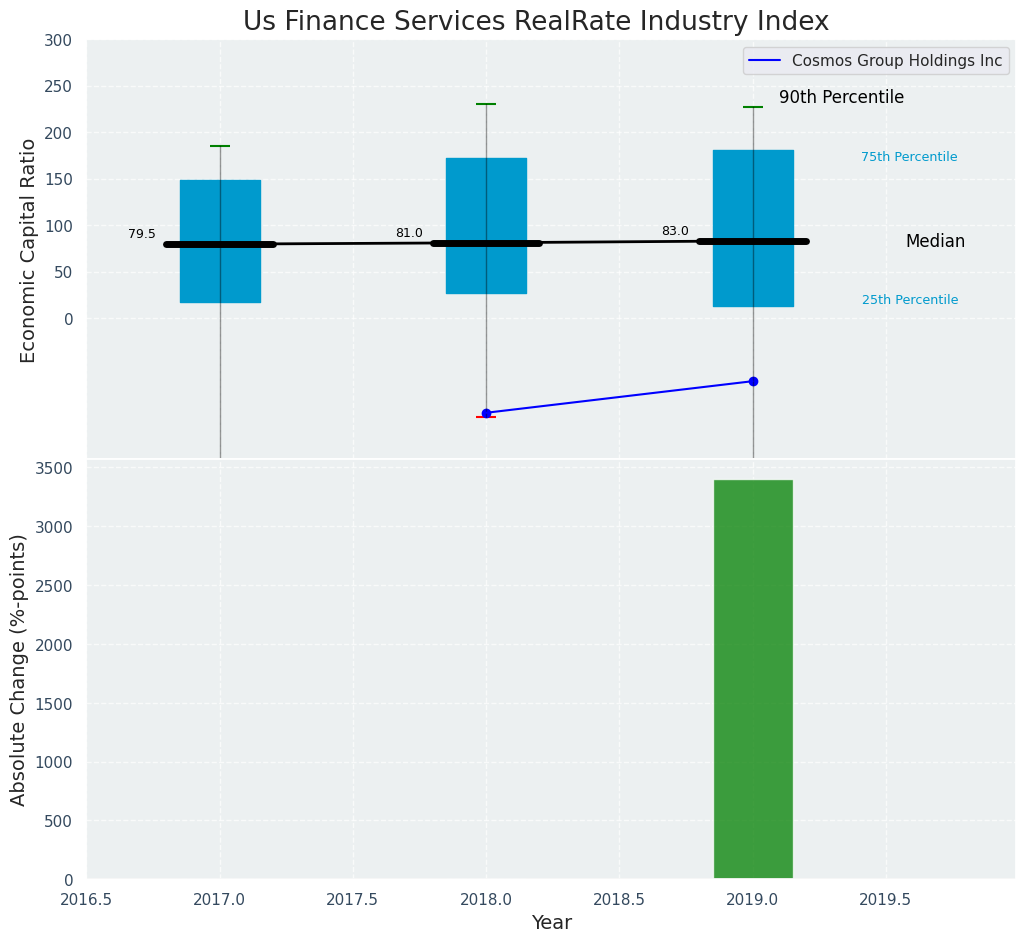1026x942 pixels.
Task: Click the green 90th percentile cap for 2018
Action: coord(486,104)
